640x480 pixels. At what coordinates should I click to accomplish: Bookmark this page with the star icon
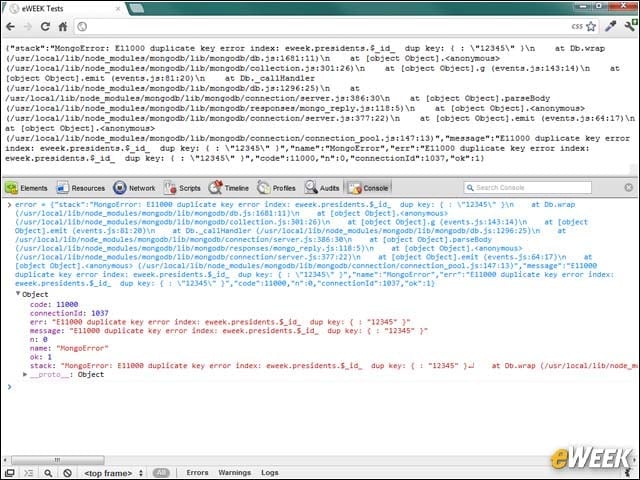(x=591, y=27)
